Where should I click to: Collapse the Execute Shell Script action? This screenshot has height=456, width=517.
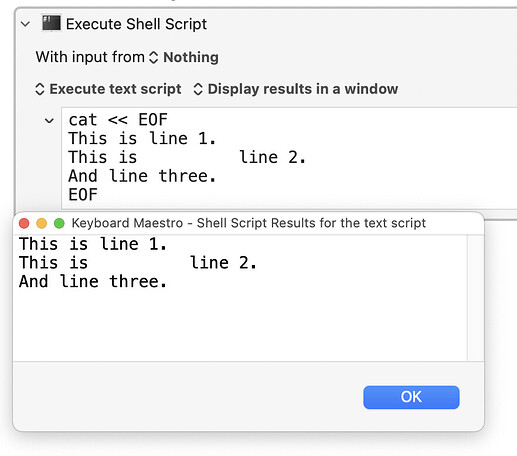(x=25, y=24)
